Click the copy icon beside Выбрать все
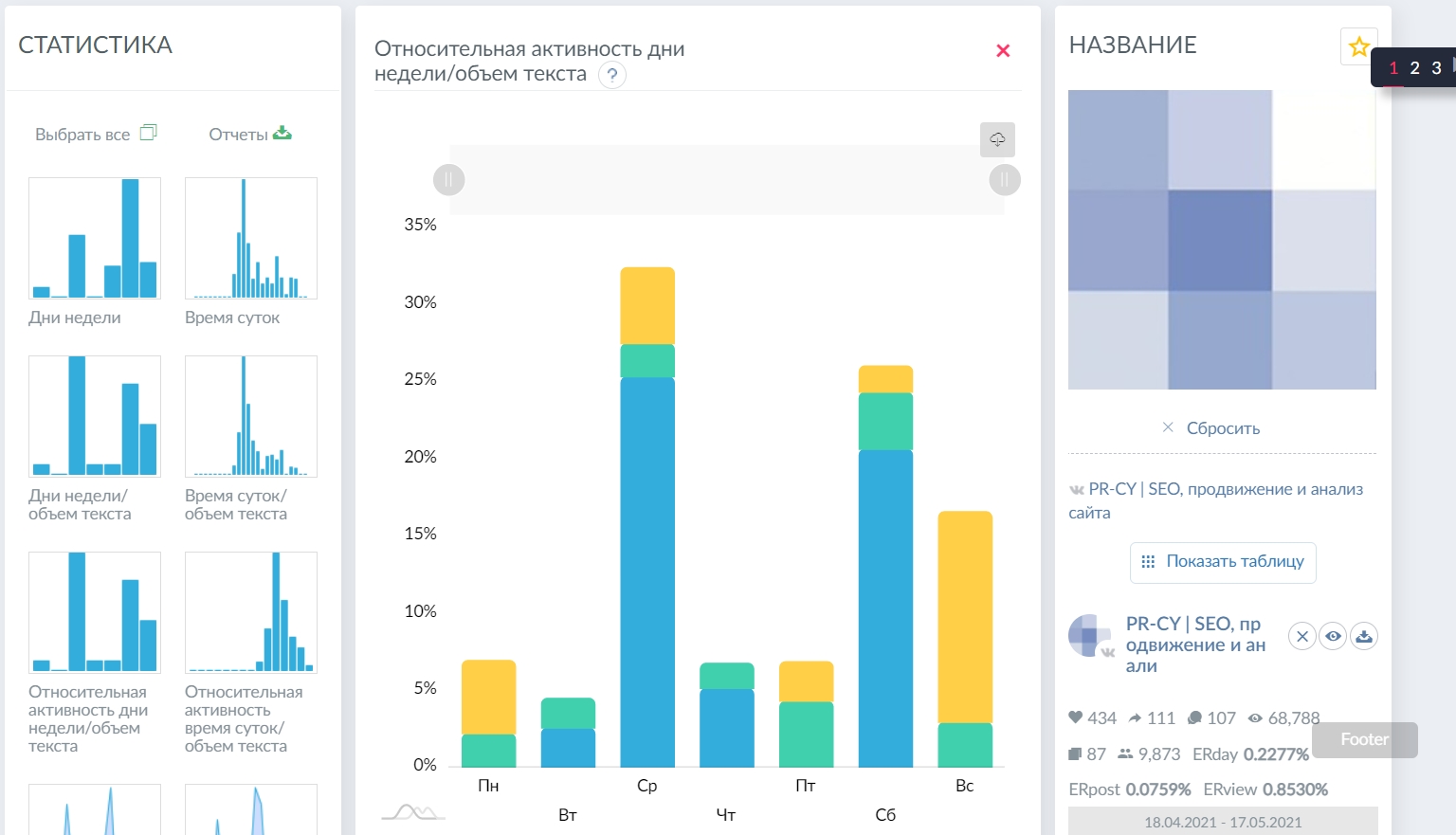 tap(149, 133)
